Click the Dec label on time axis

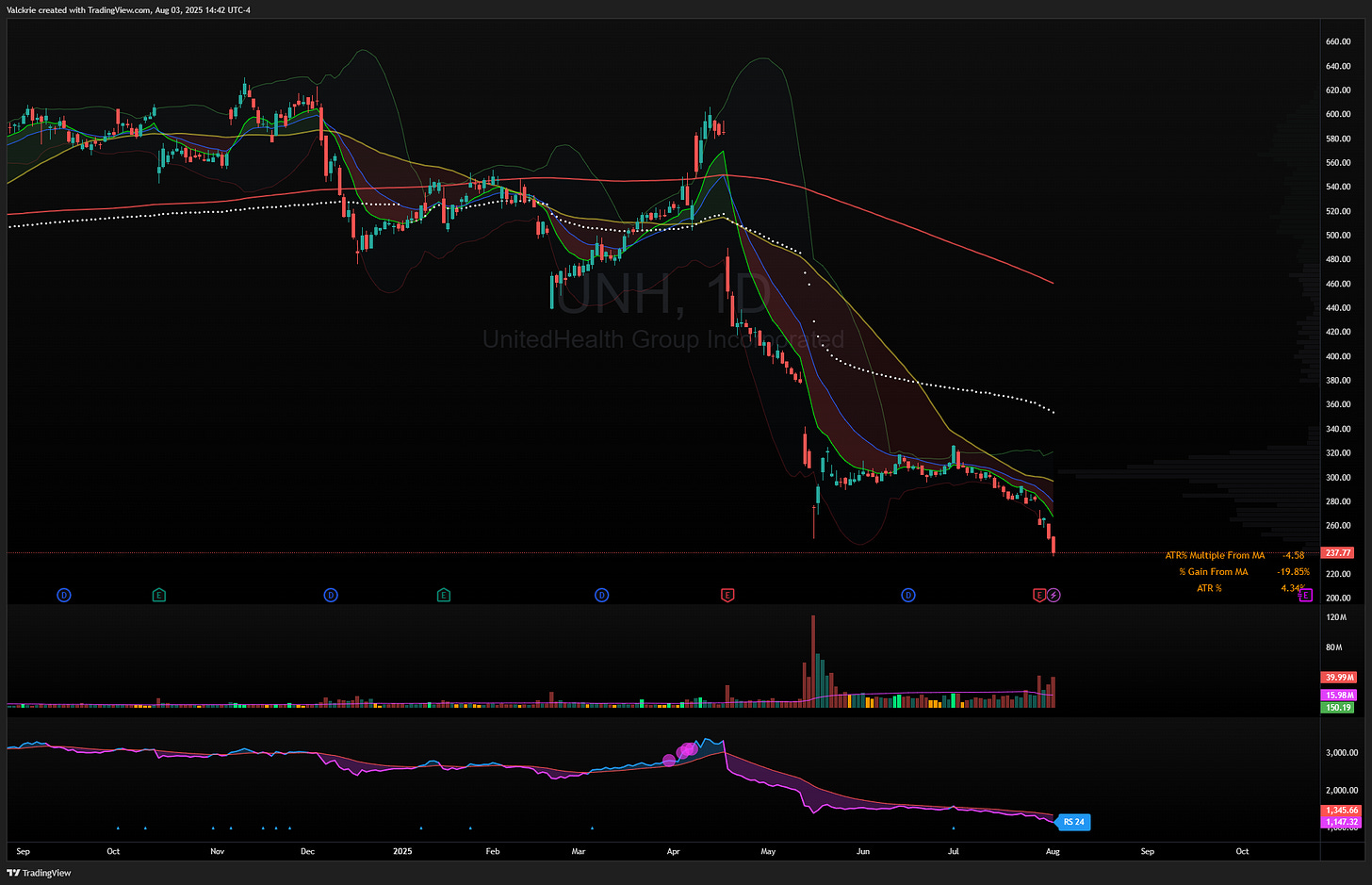pyautogui.click(x=307, y=851)
